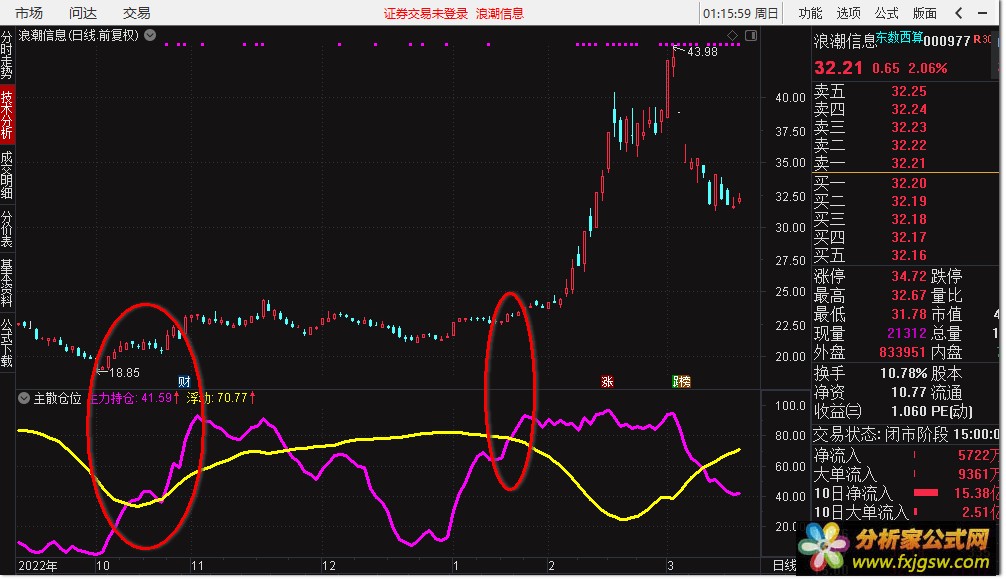This screenshot has width=1006, height=579.
Task: Expand the chart period dropdown beside 前复权
Action: pyautogui.click(x=150, y=35)
